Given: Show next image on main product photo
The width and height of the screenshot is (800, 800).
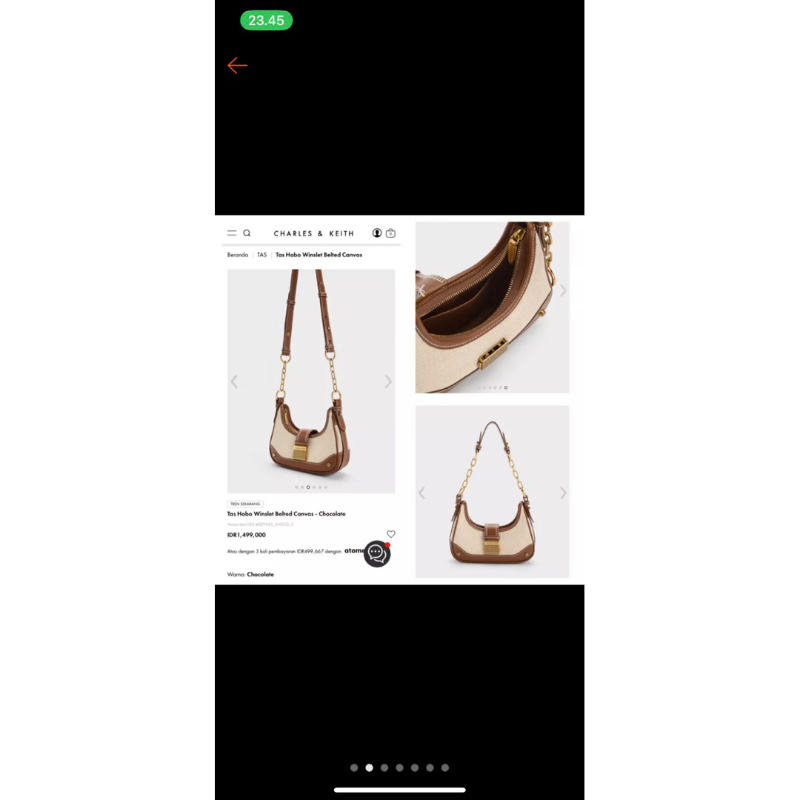Looking at the screenshot, I should click(x=388, y=381).
